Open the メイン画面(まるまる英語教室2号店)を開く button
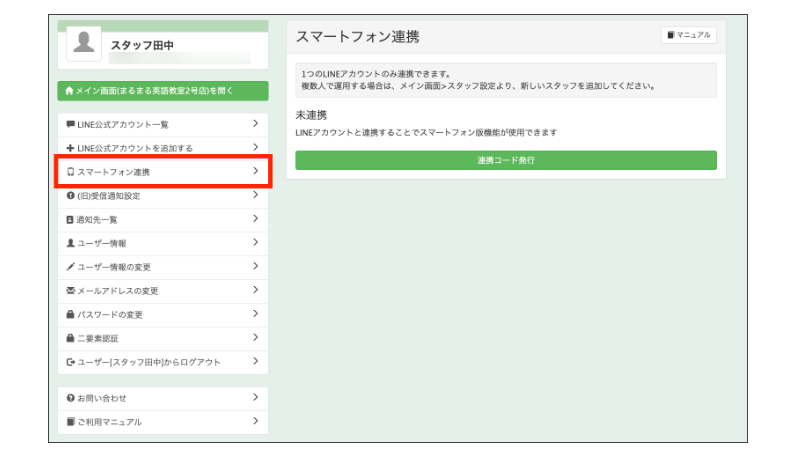The image size is (797, 464). (162, 91)
